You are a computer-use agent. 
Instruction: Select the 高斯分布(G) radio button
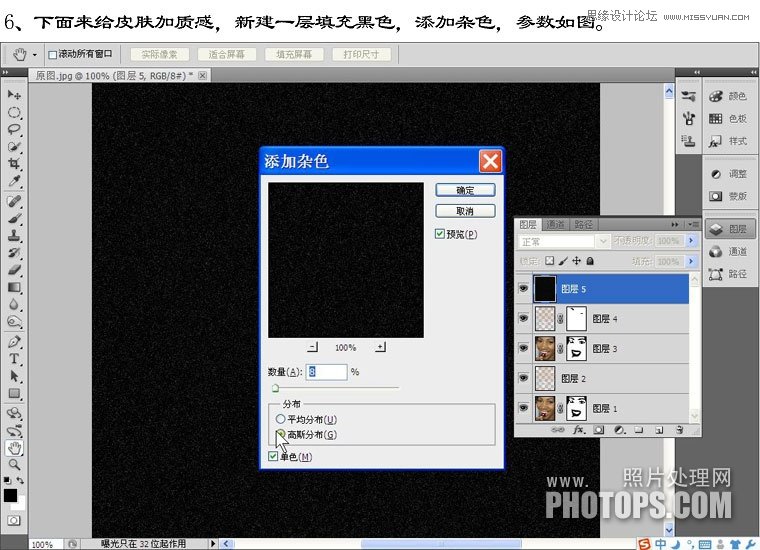[x=280, y=434]
